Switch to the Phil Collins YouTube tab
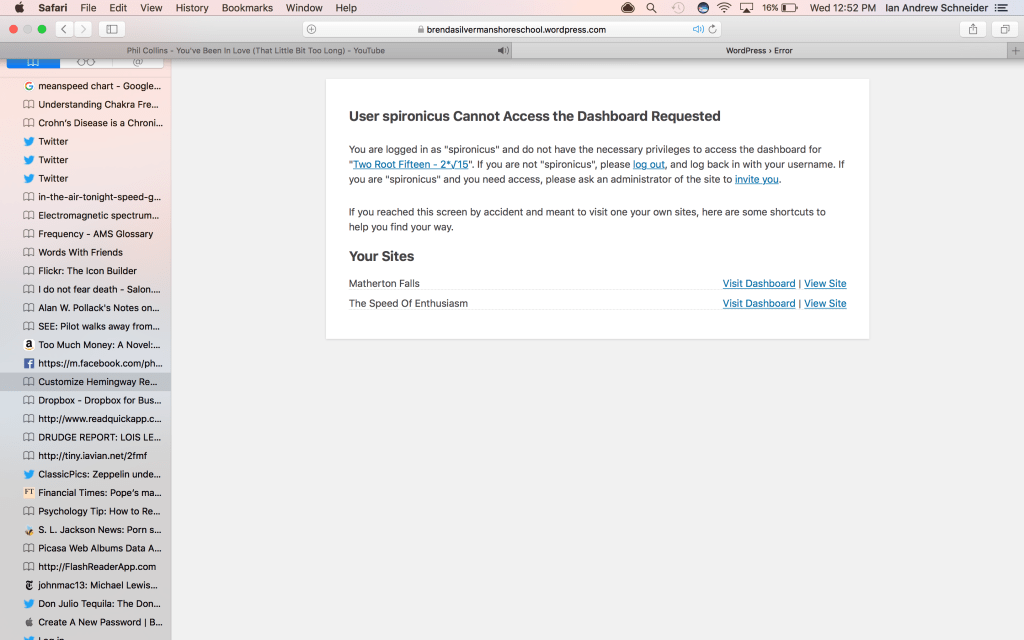This screenshot has height=640, width=1024. pos(256,50)
